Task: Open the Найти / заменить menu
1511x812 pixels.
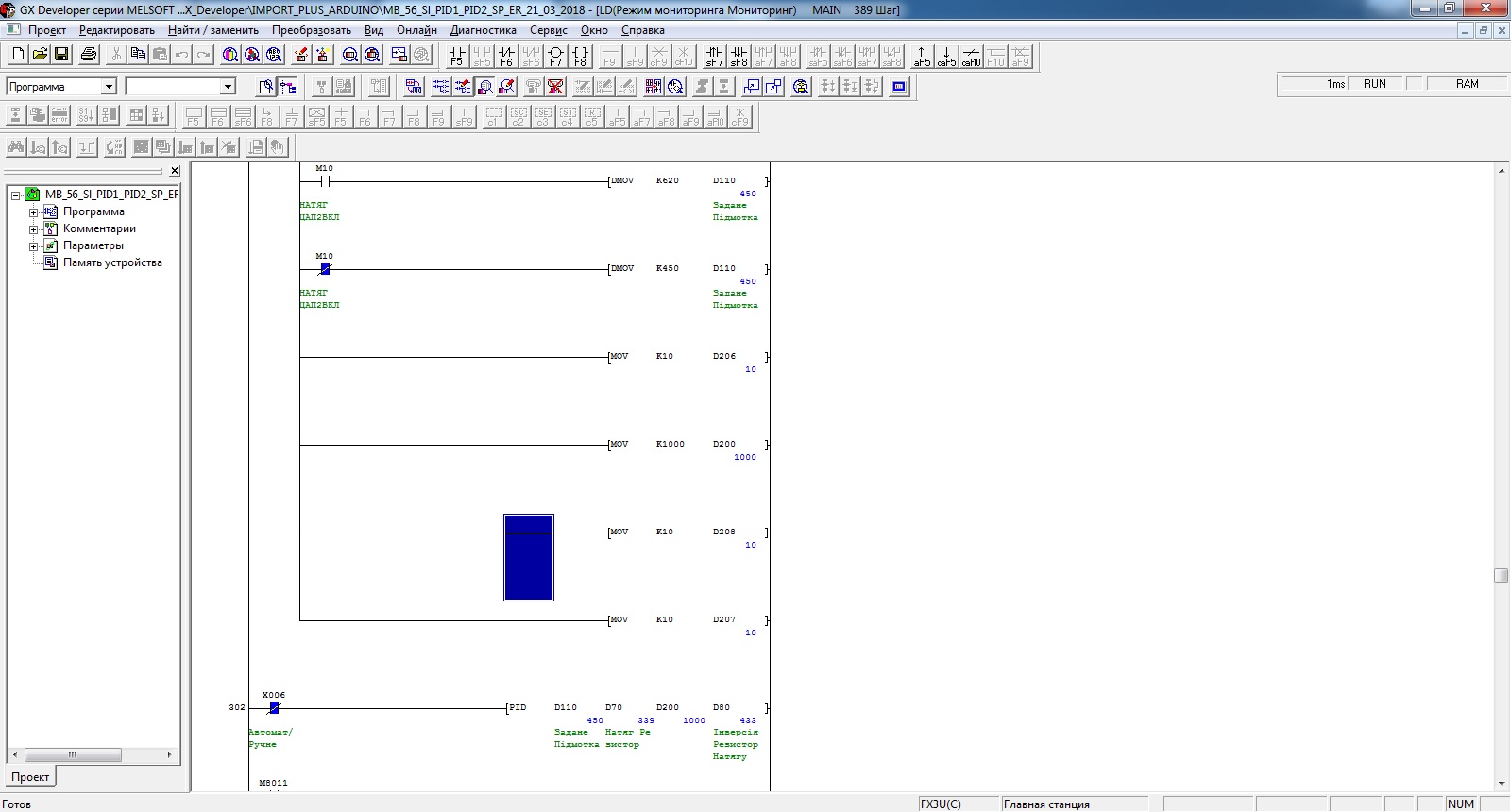Action: click(x=213, y=30)
